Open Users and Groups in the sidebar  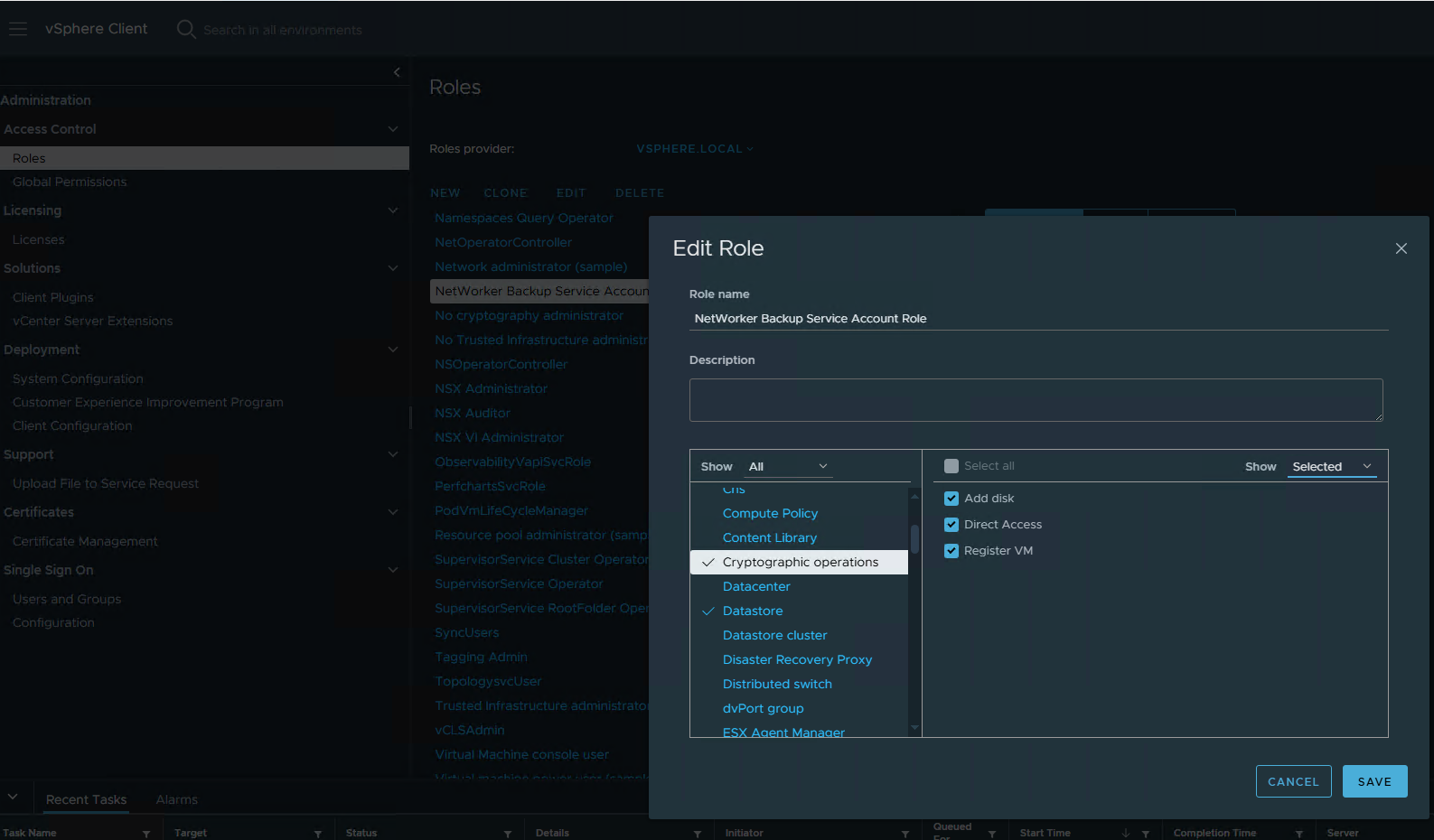pyautogui.click(x=66, y=599)
